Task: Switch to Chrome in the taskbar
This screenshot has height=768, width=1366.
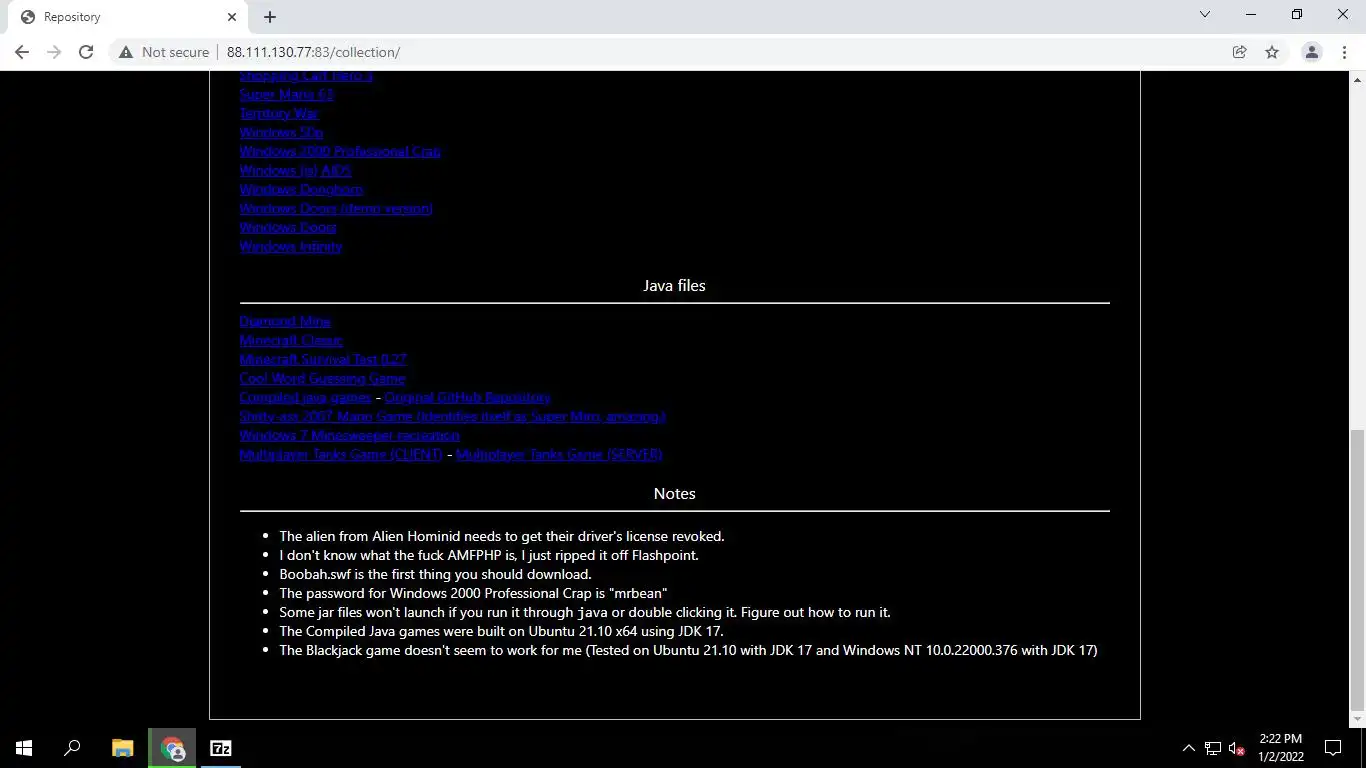Action: click(173, 748)
